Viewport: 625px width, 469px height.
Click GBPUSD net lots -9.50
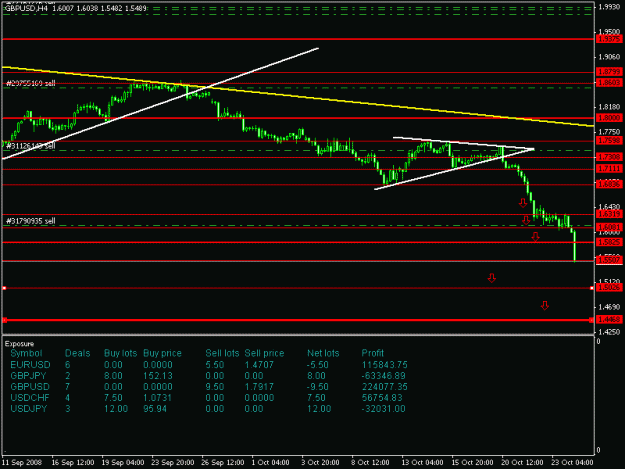click(x=318, y=387)
